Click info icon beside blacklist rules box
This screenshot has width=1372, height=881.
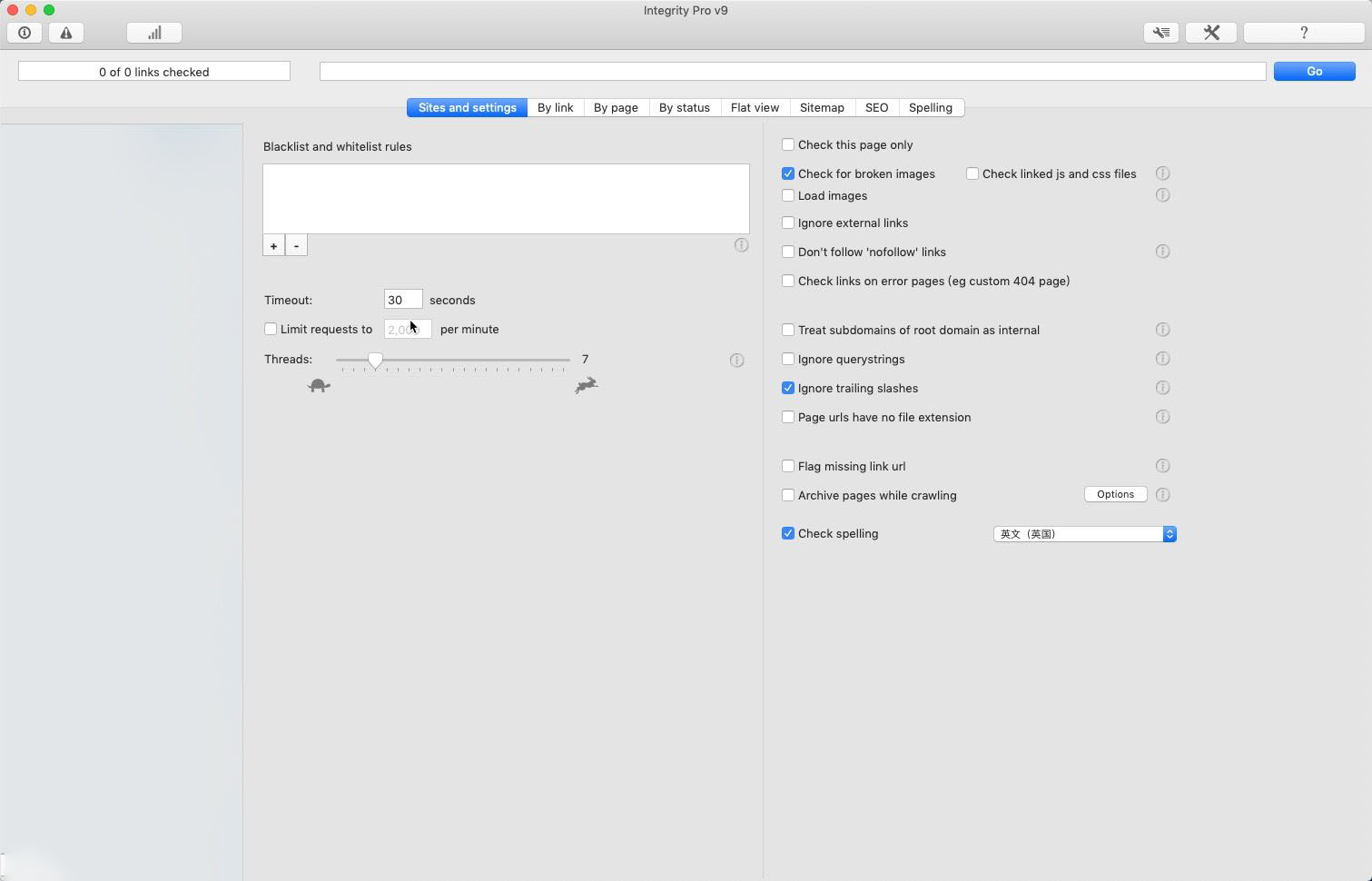pos(741,245)
